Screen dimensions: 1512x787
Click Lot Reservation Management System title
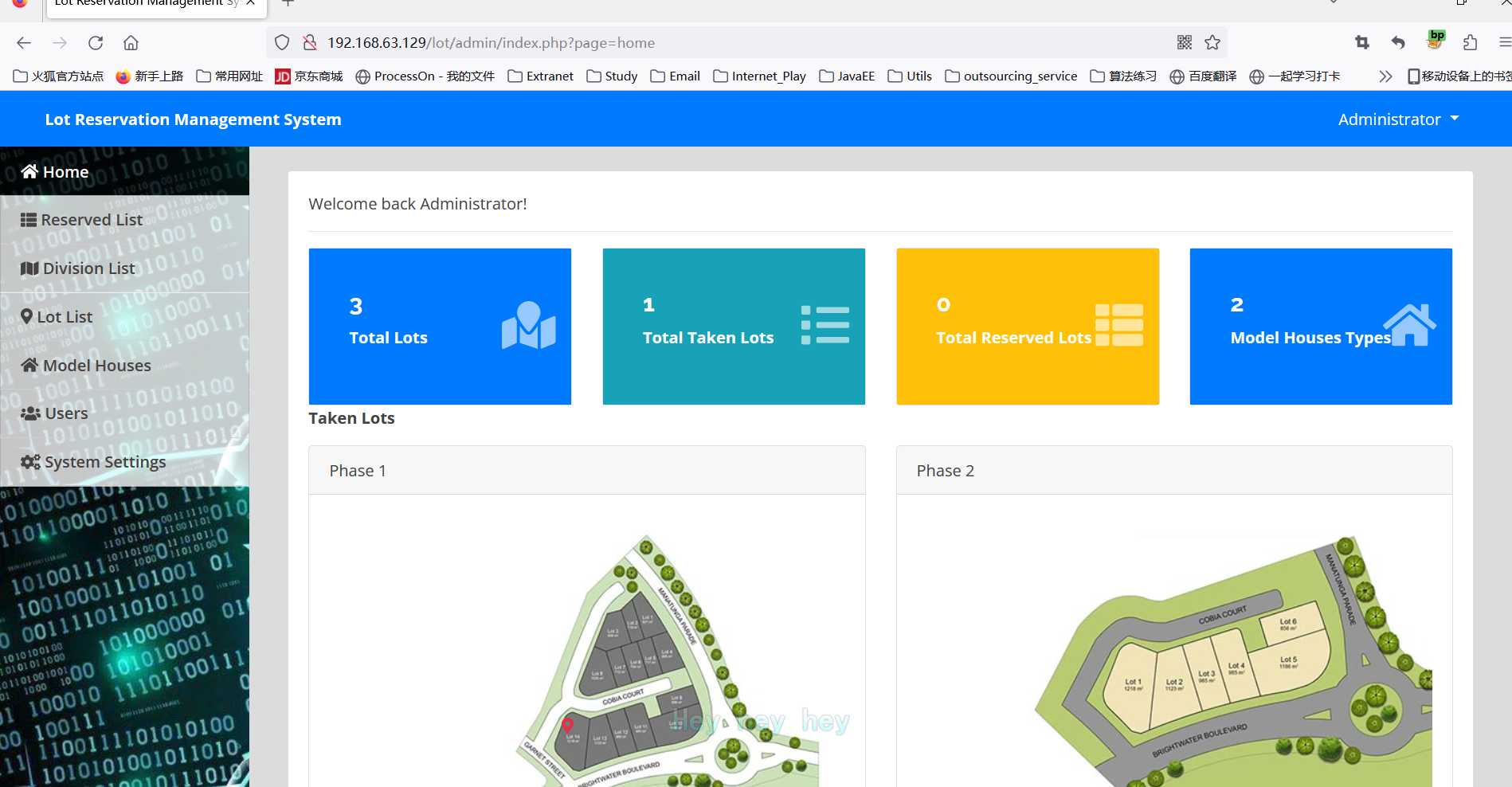pos(193,119)
